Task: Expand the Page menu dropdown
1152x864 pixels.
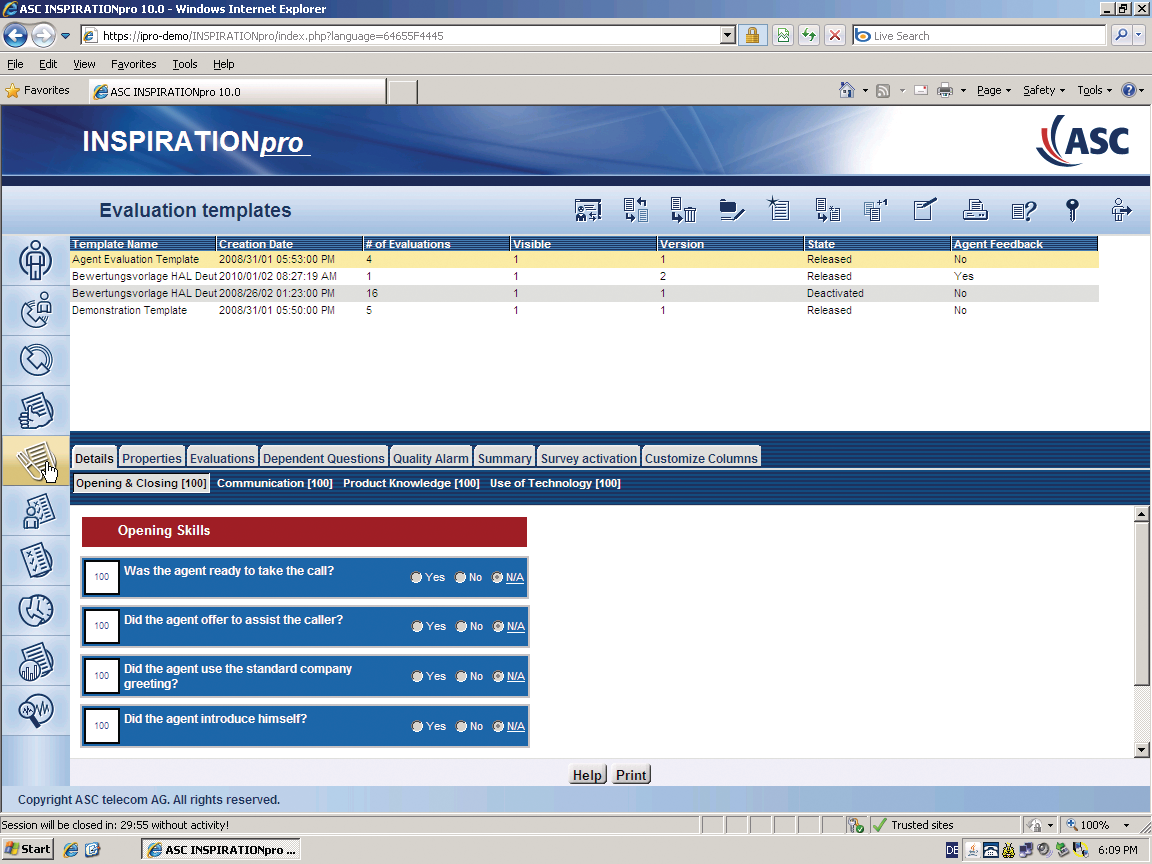Action: (994, 90)
